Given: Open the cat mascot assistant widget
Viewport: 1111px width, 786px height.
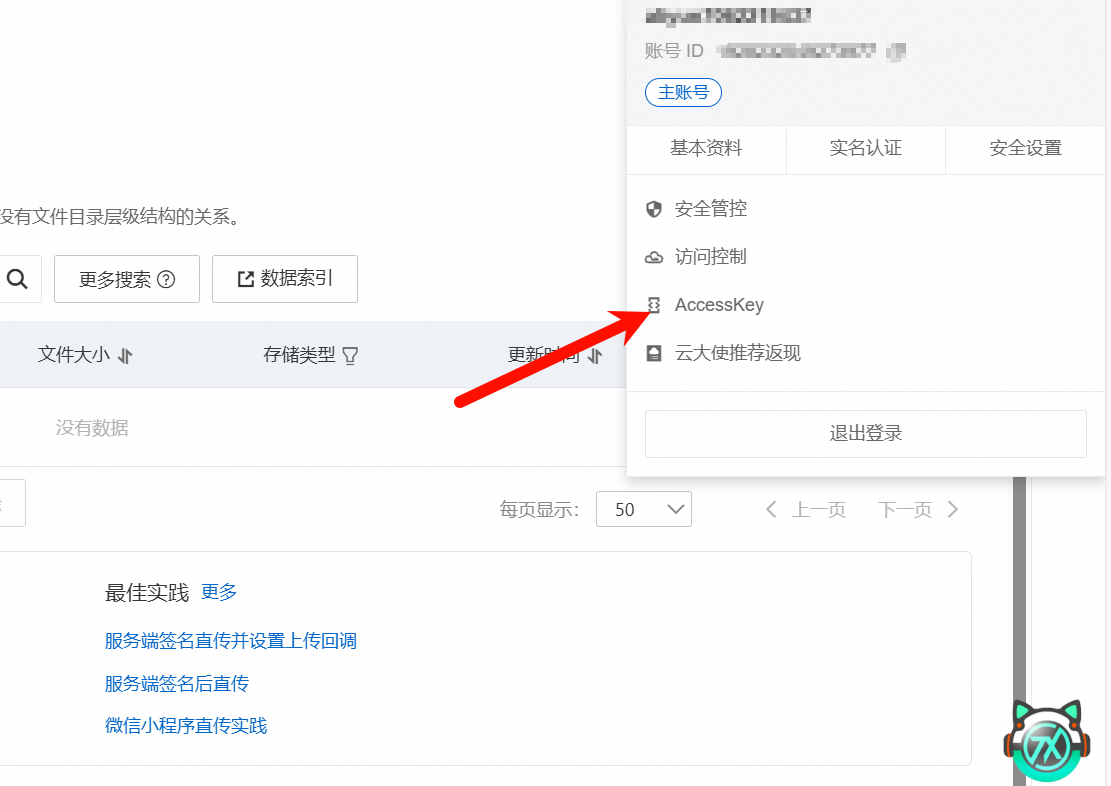Looking at the screenshot, I should click(x=1045, y=741).
